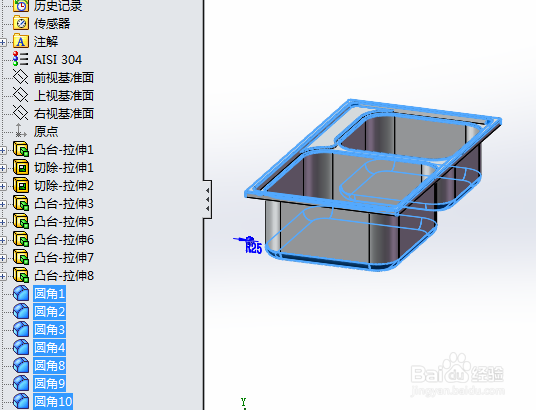Select the 切除-拉伸2 label
536x410 pixels.
pos(64,186)
